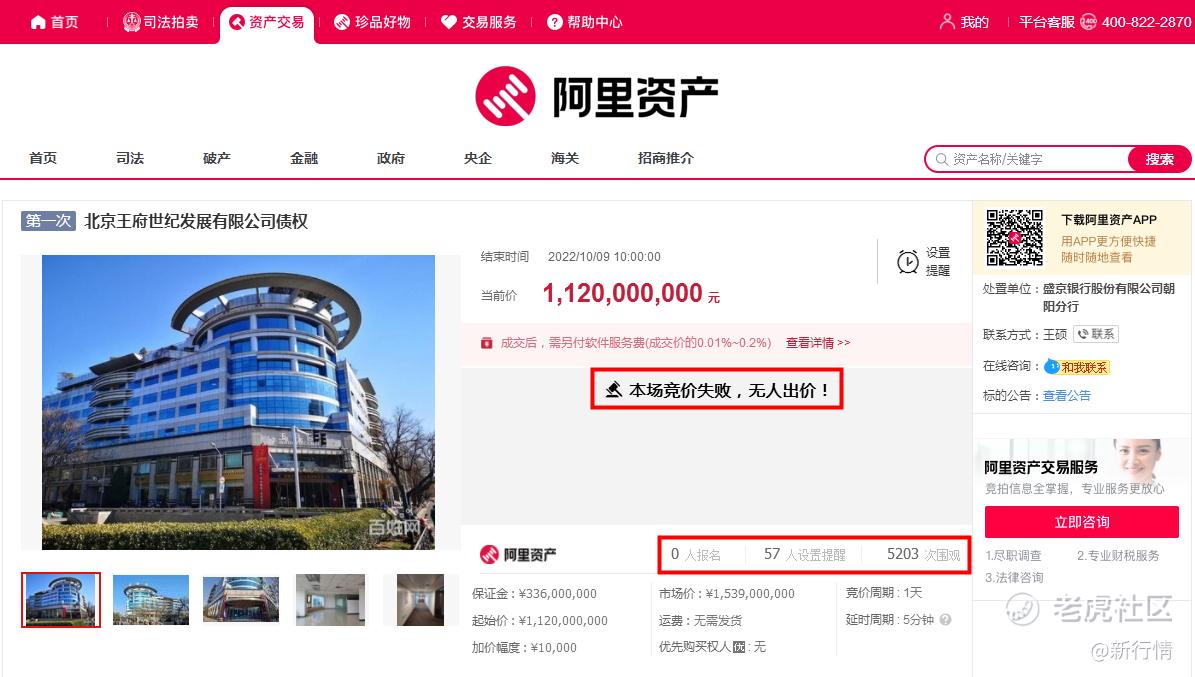The image size is (1195, 677).
Task: Click the 帮助中心 question mark icon
Action: pyautogui.click(x=555, y=22)
